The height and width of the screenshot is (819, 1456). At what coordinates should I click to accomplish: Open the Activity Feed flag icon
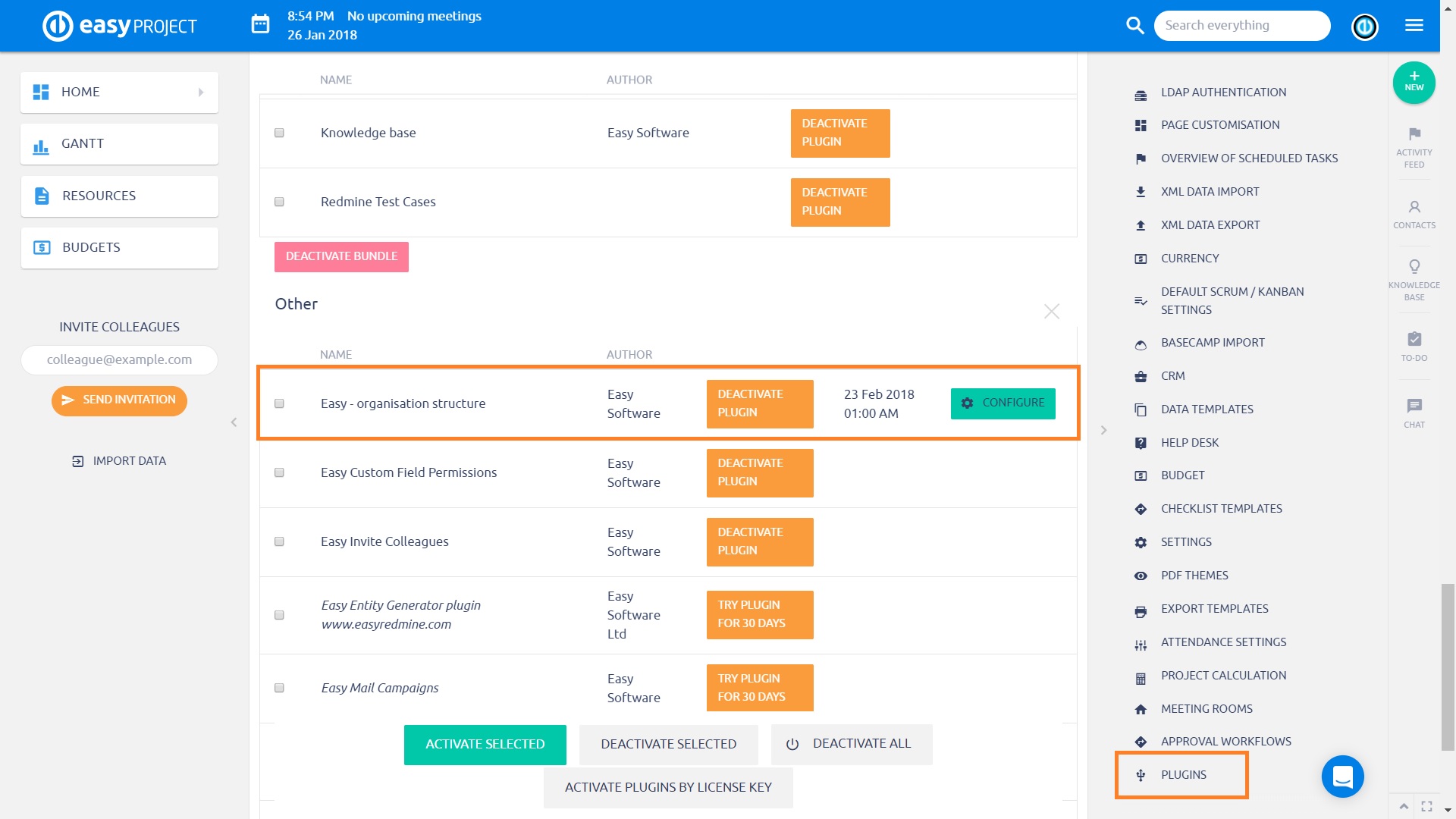click(x=1414, y=135)
